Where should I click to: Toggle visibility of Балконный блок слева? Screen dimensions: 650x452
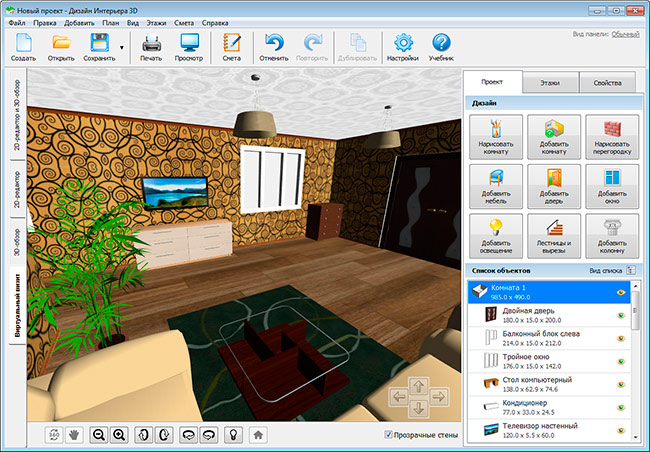pyautogui.click(x=621, y=338)
